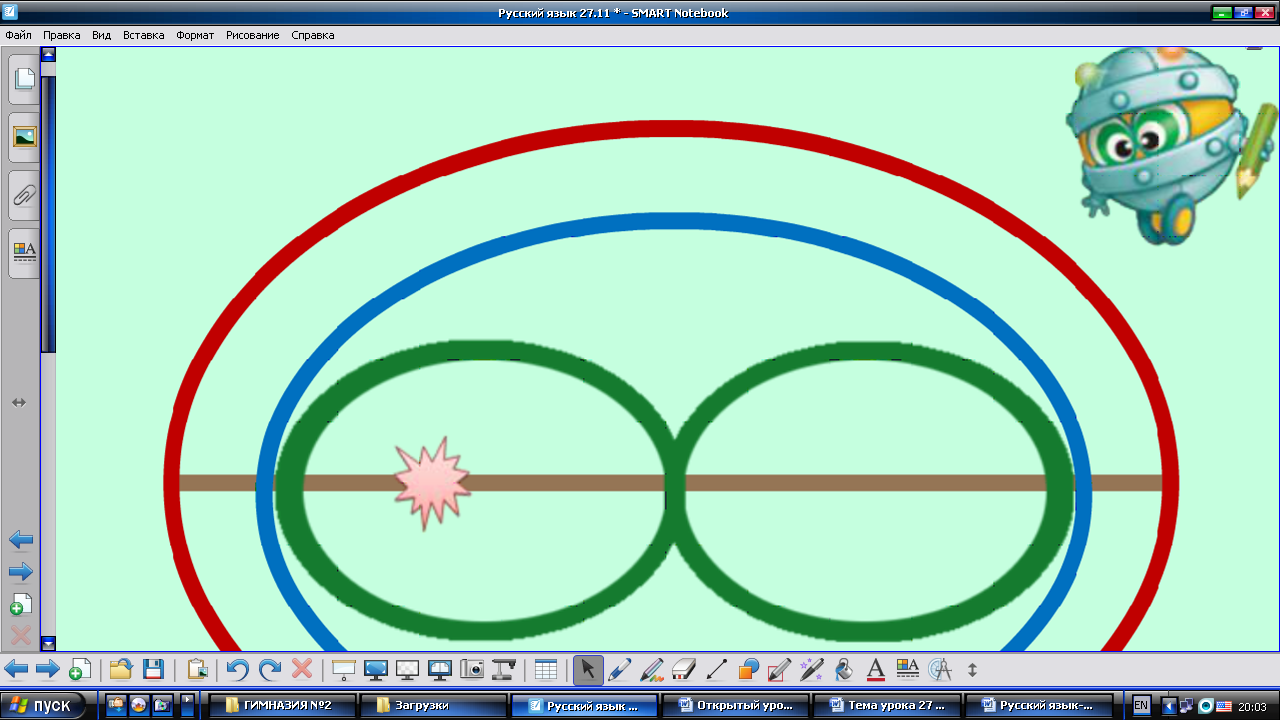The image size is (1280, 720).
Task: Activate the Magic Pen tool
Action: (x=811, y=669)
